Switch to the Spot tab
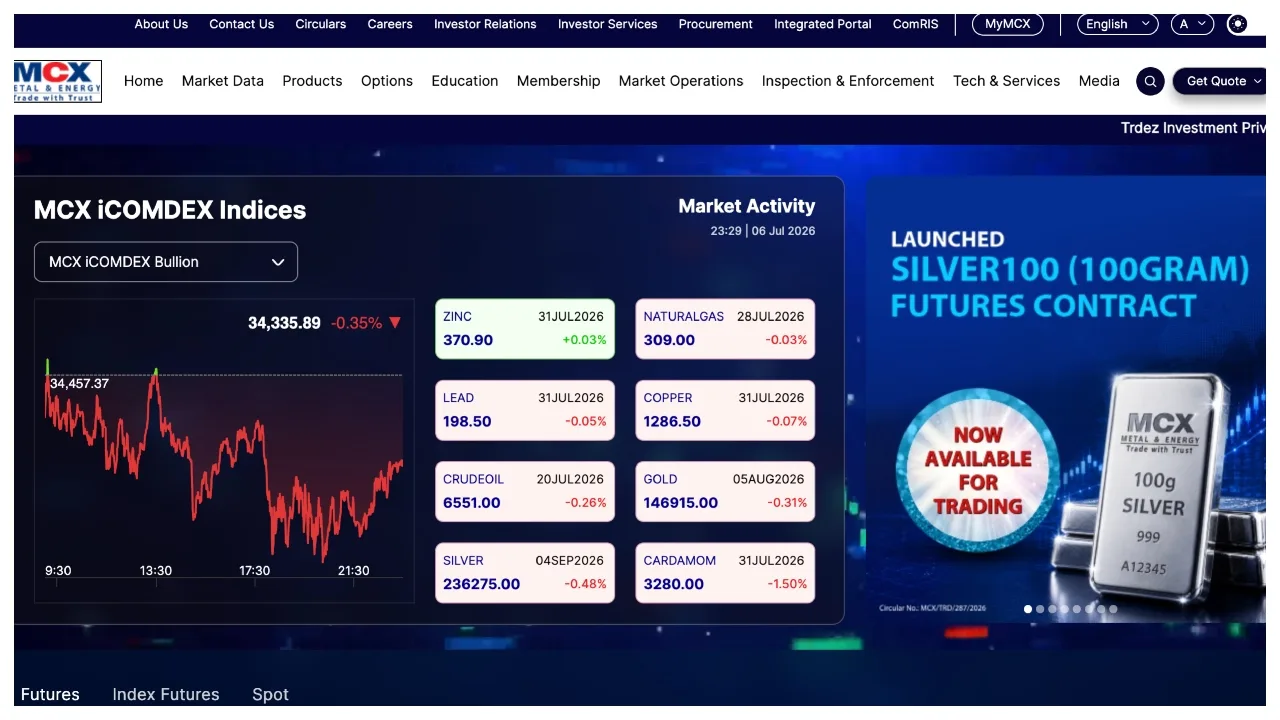 [x=270, y=694]
